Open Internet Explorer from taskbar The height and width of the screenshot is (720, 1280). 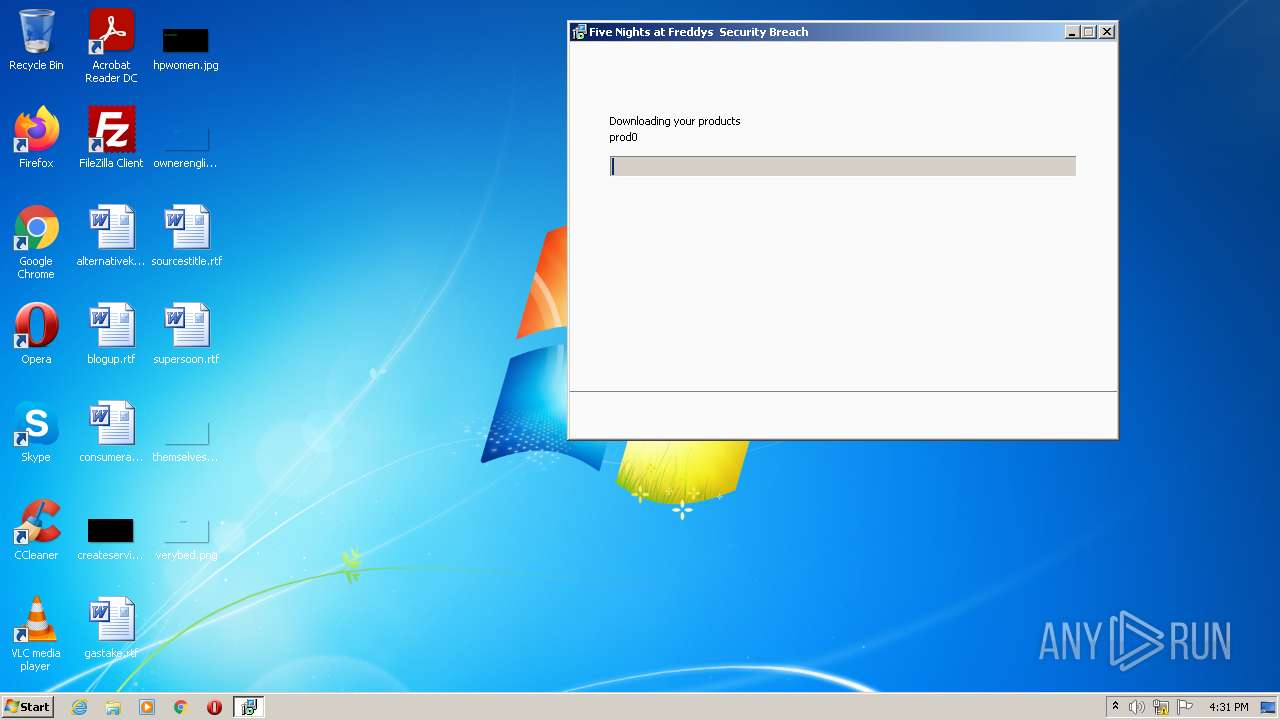point(79,707)
